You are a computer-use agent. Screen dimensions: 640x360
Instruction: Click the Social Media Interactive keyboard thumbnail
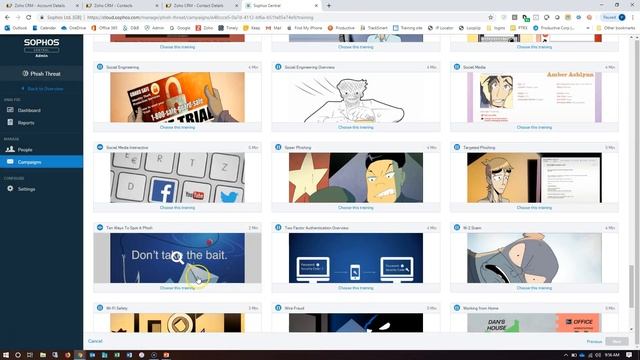pos(177,178)
